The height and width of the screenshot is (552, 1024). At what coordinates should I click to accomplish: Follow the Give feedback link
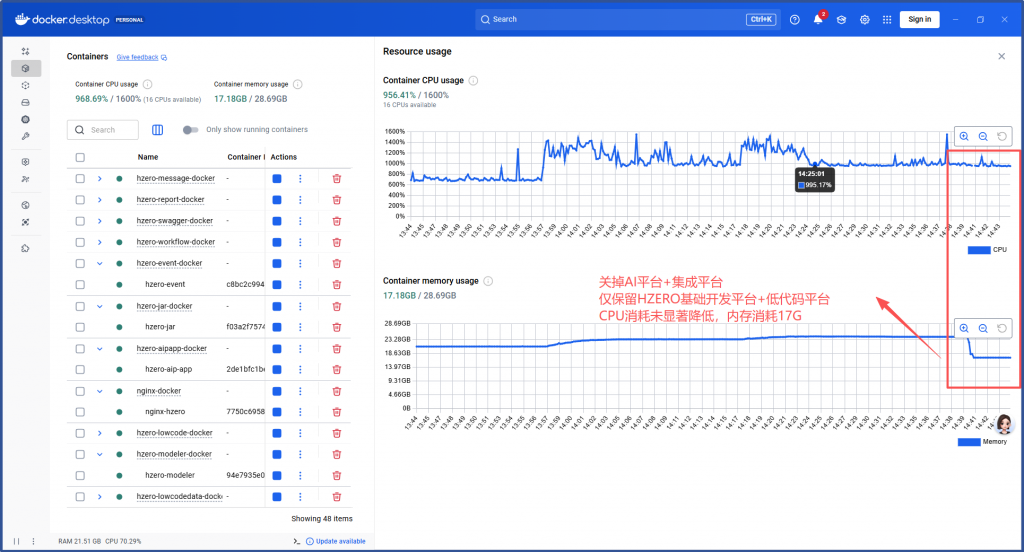(138, 58)
